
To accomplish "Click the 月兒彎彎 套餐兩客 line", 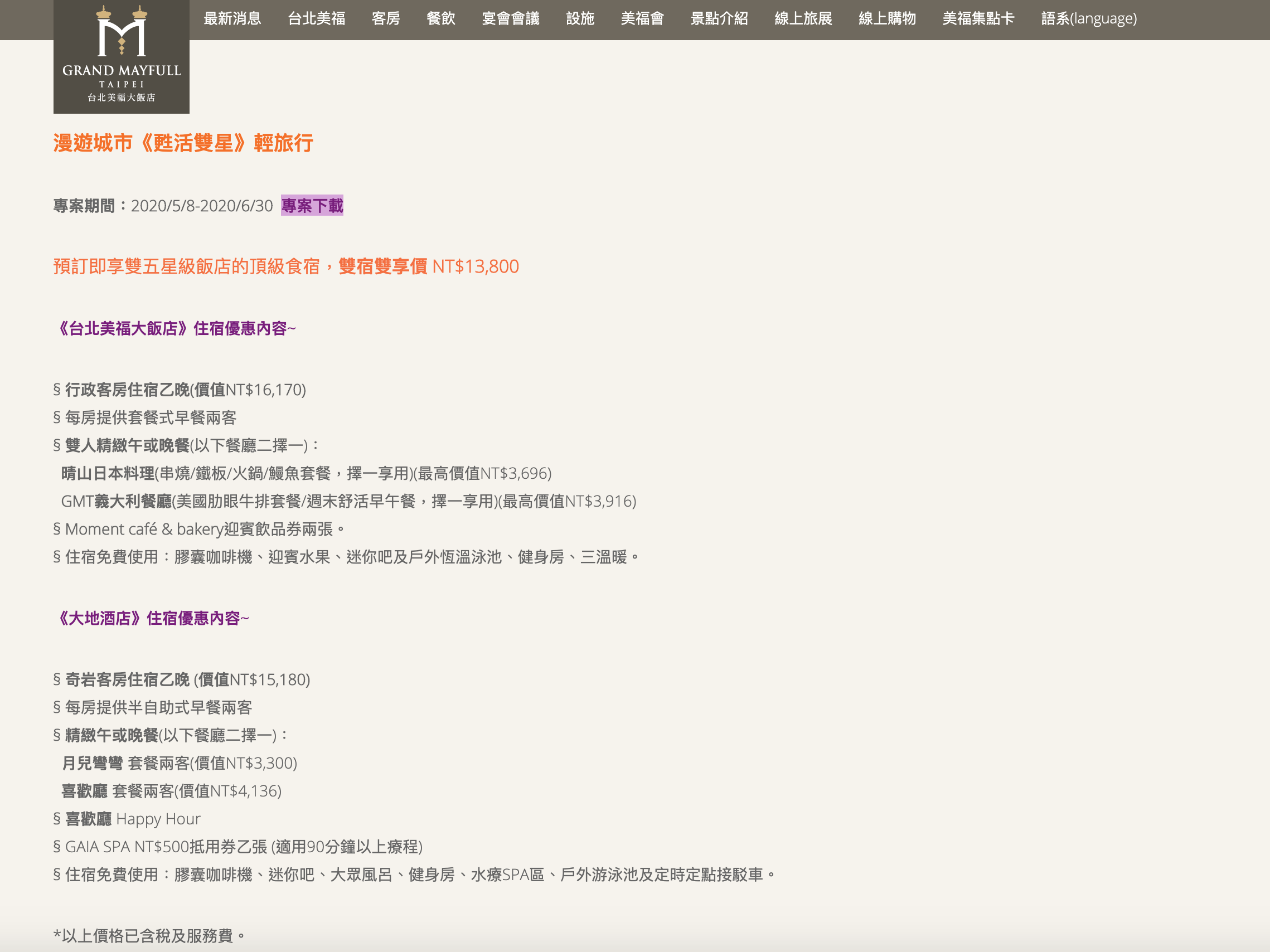I will click(179, 763).
